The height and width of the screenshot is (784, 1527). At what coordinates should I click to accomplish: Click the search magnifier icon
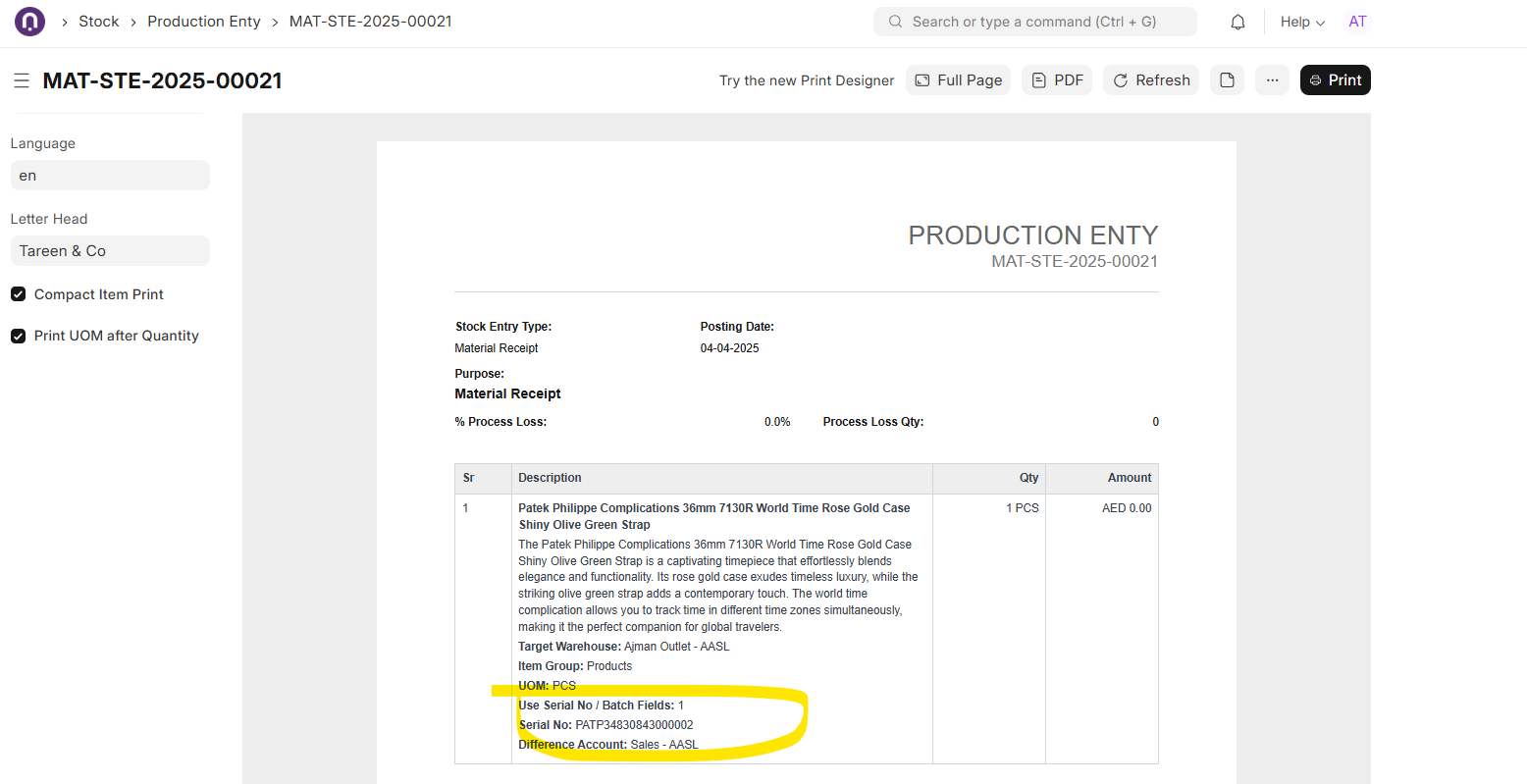tap(895, 22)
